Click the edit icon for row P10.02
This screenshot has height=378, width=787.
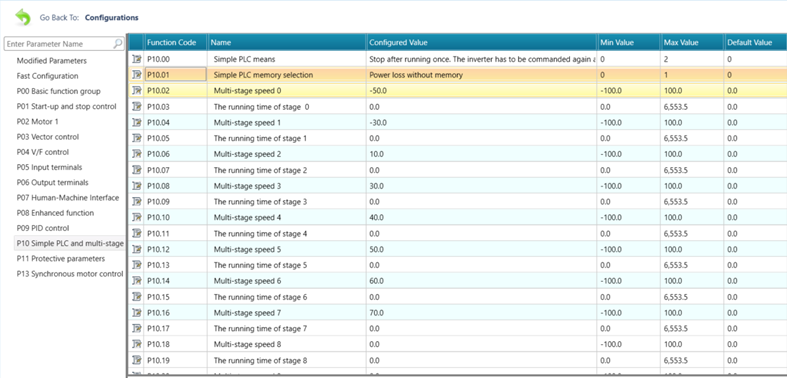point(137,91)
